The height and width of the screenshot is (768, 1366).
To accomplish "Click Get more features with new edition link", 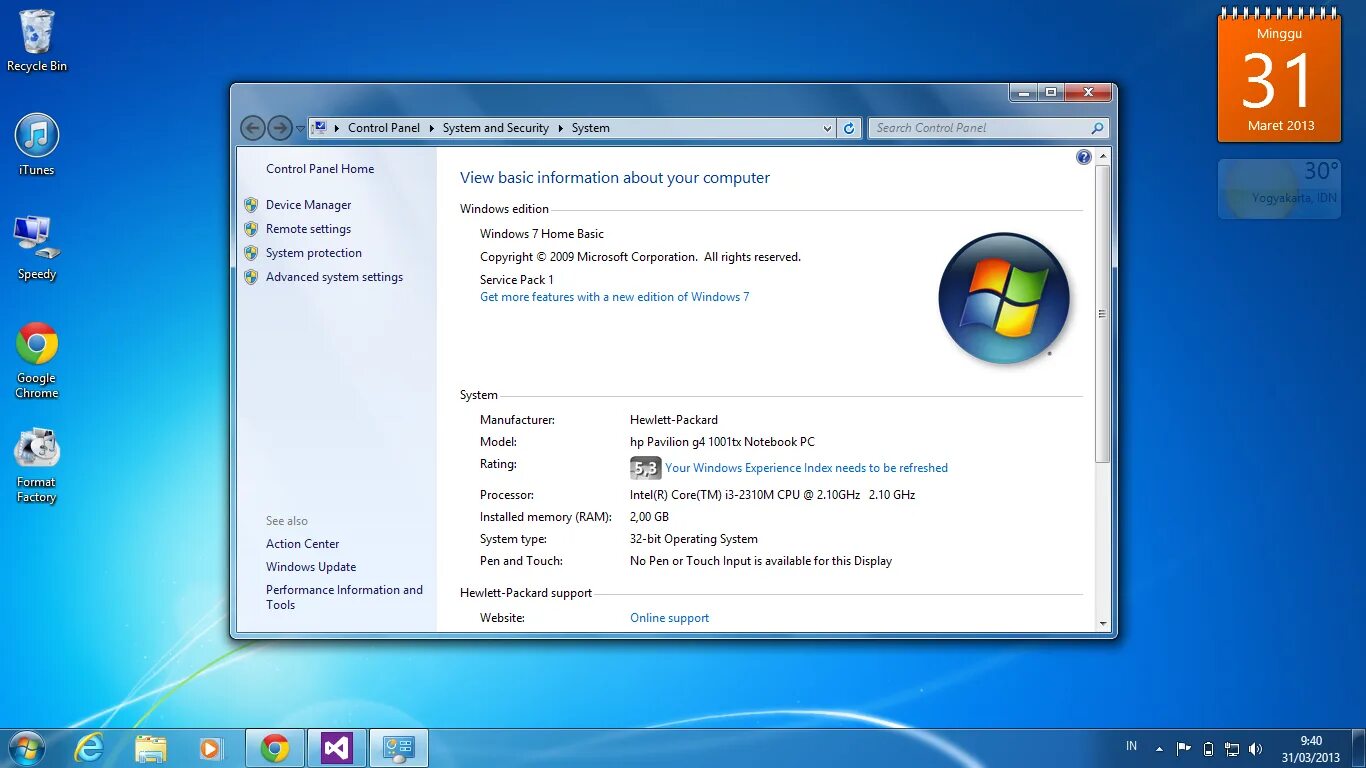I will (615, 297).
